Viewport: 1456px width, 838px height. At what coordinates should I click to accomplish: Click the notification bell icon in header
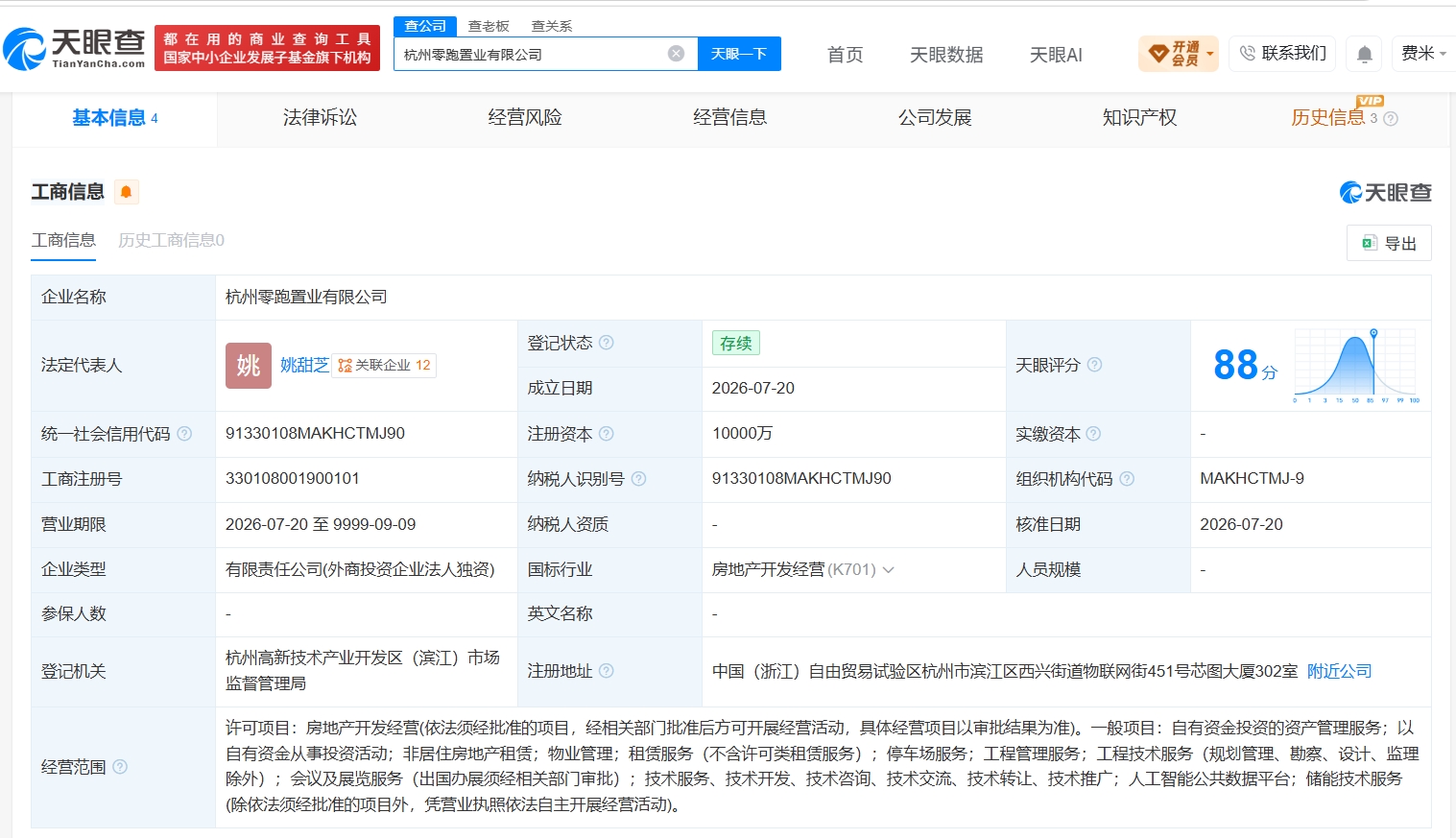(1364, 54)
